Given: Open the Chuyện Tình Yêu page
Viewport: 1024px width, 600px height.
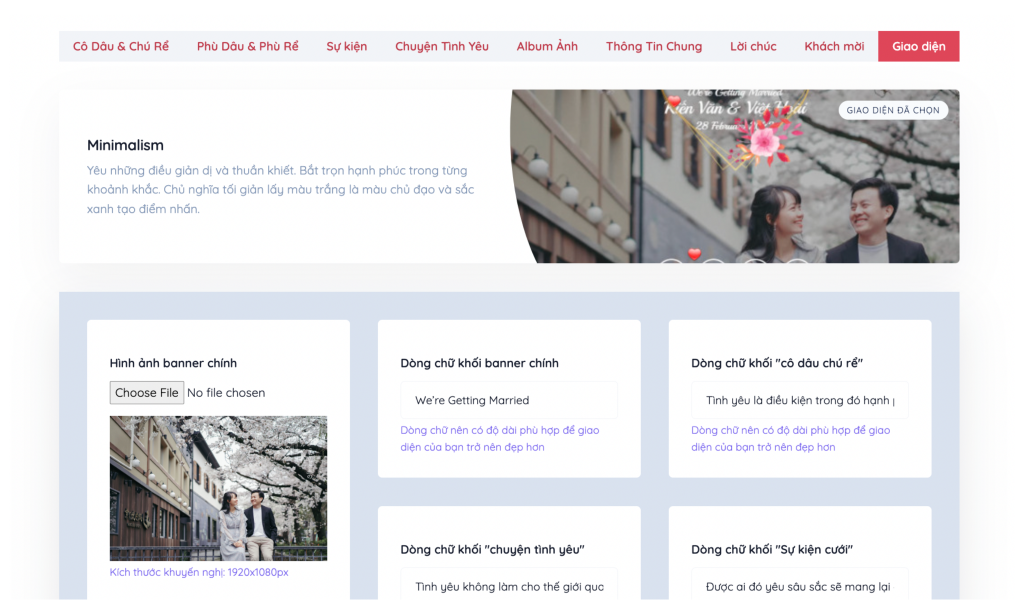Looking at the screenshot, I should click(441, 46).
